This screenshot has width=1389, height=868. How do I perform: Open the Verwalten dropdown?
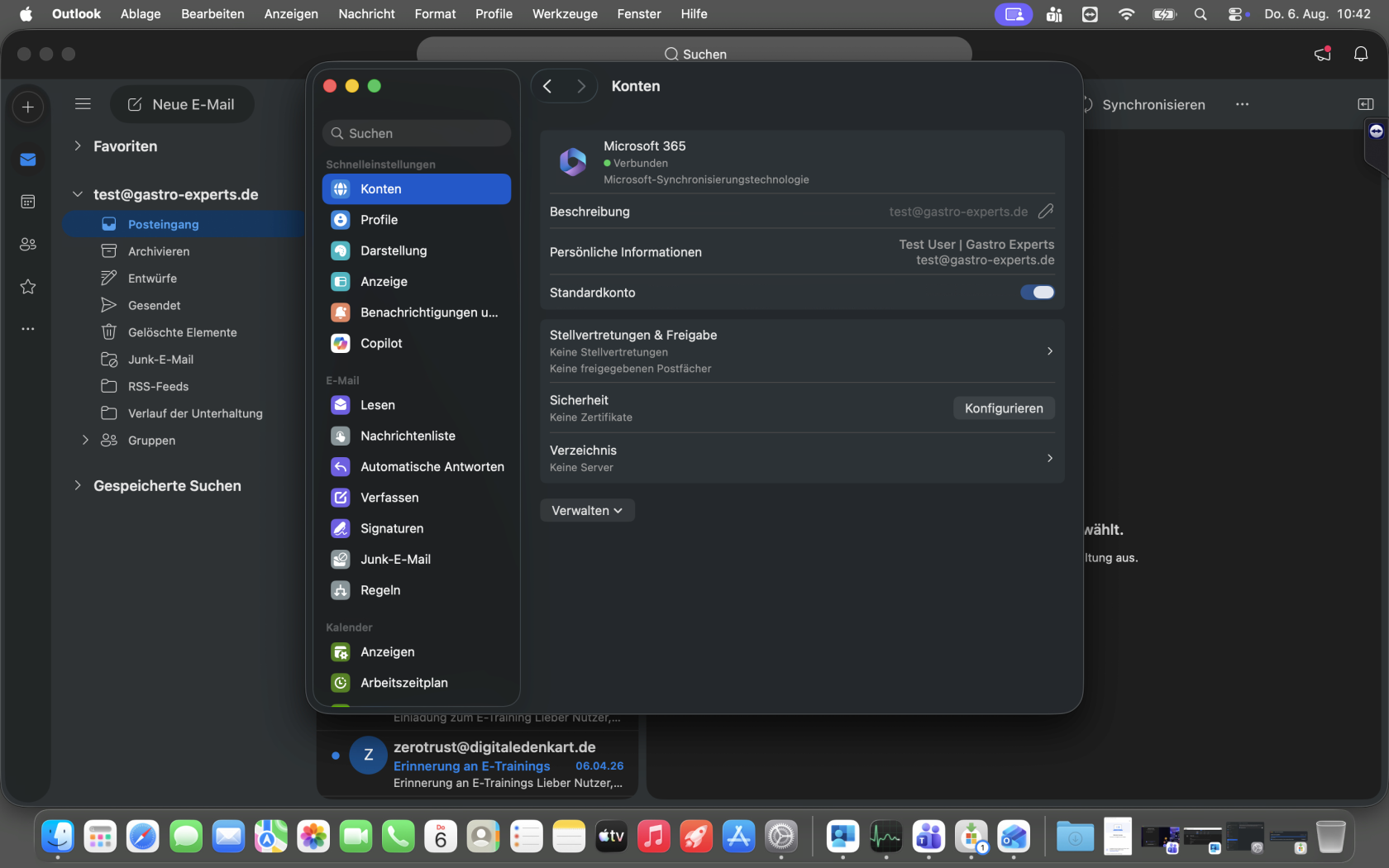click(587, 510)
